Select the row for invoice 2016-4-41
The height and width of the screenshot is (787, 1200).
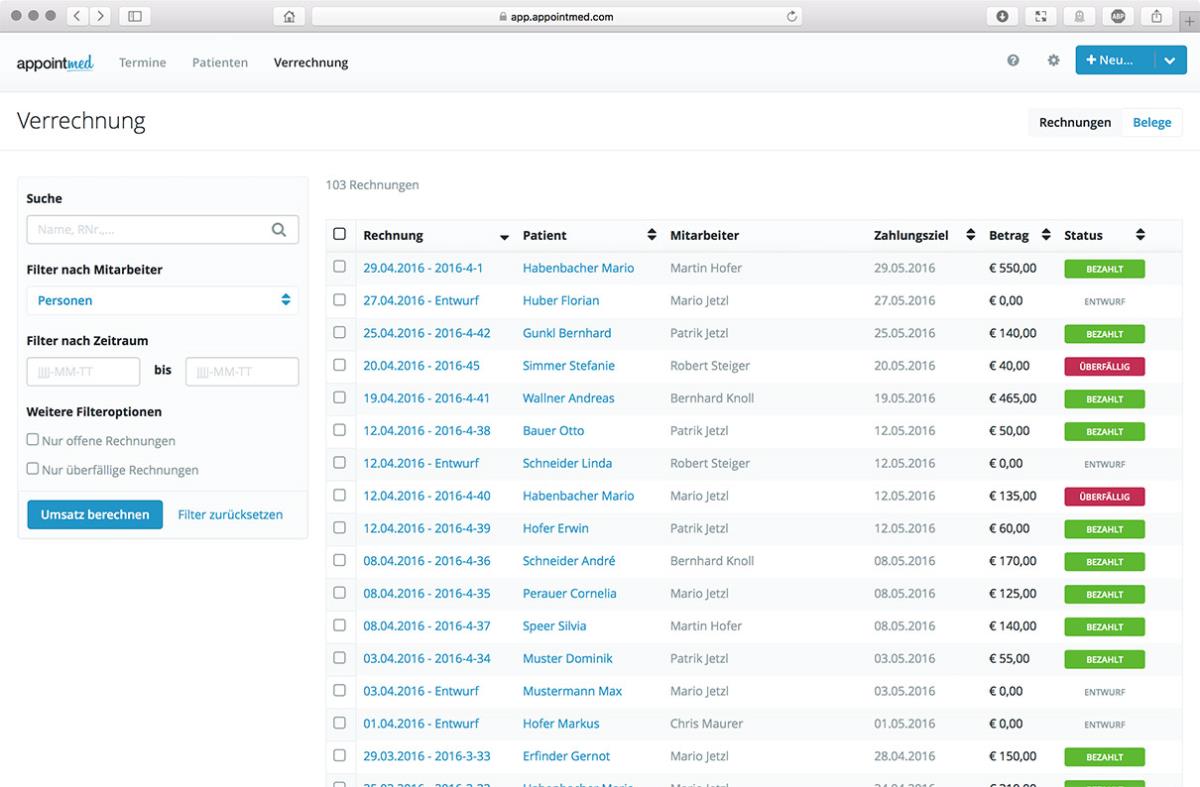(340, 397)
